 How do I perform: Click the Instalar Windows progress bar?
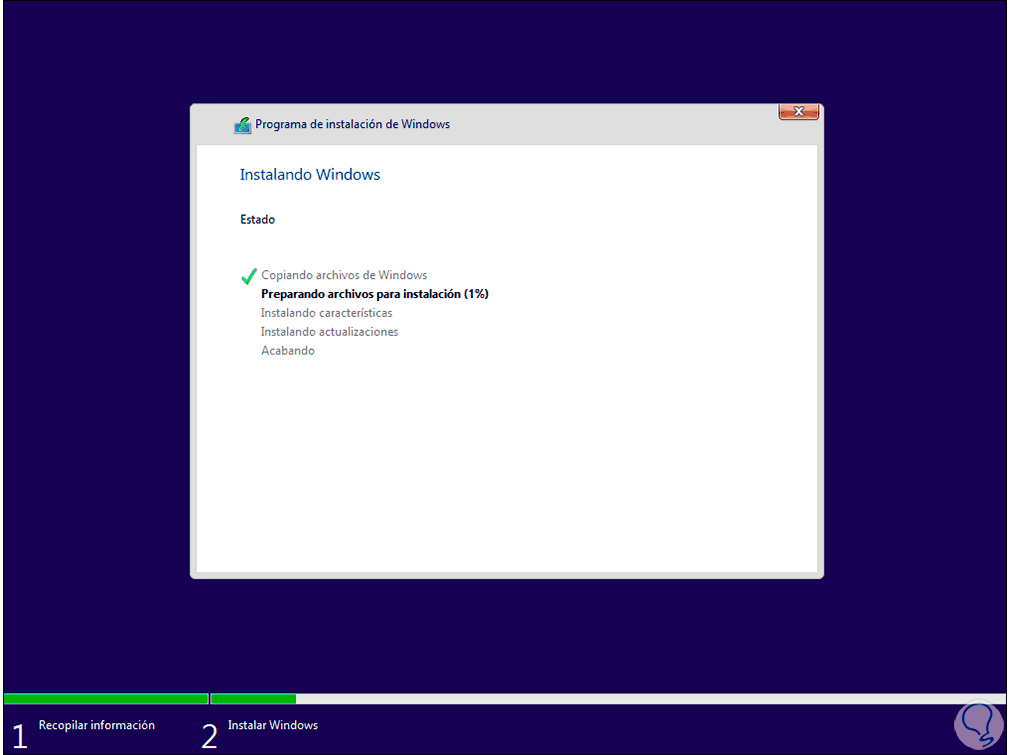253,698
